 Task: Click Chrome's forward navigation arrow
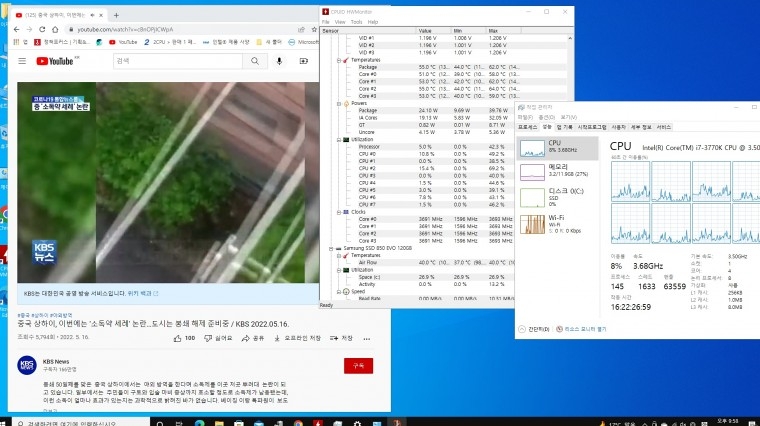[29, 30]
